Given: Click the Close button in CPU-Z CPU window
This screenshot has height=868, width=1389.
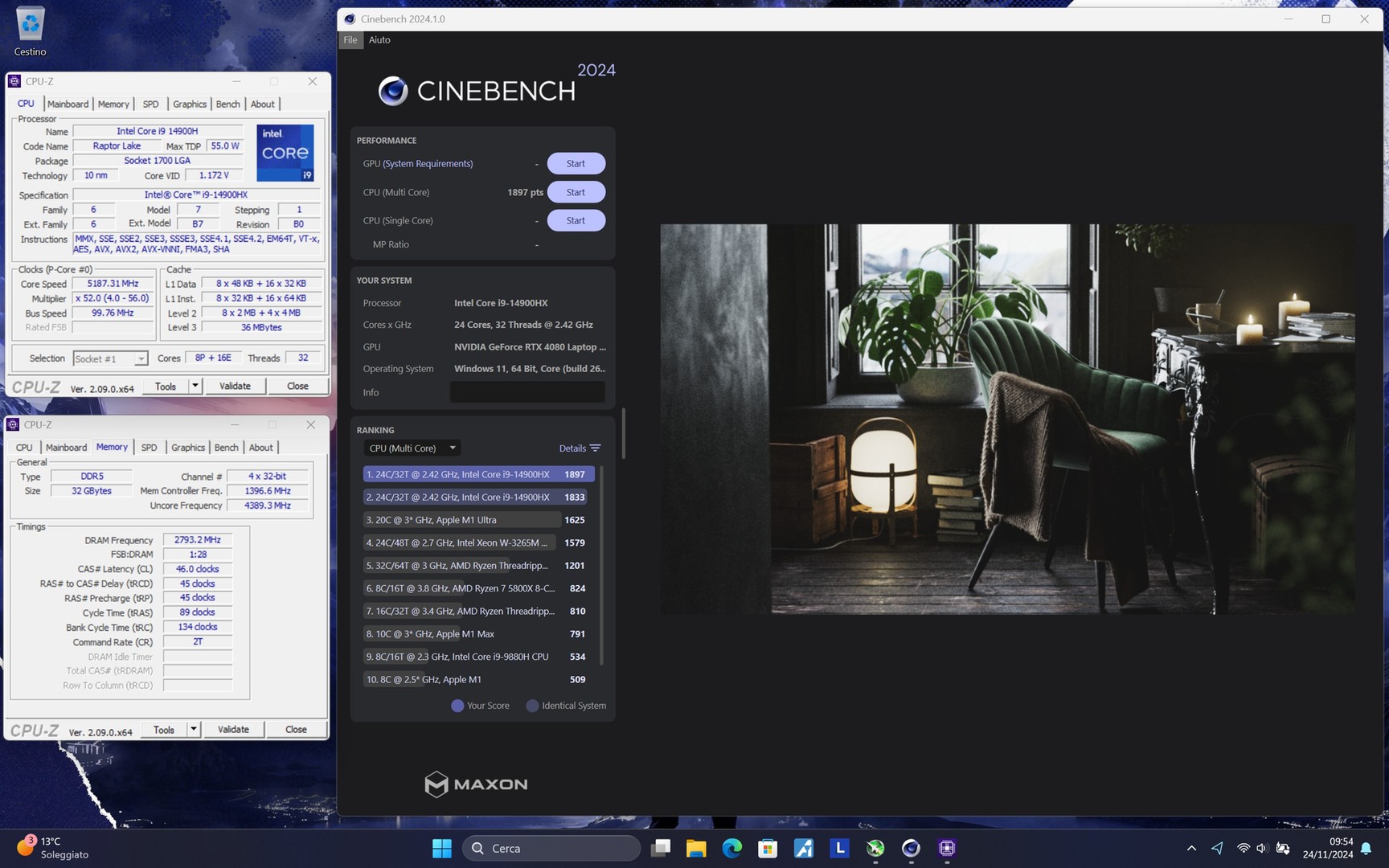Looking at the screenshot, I should coord(297,386).
